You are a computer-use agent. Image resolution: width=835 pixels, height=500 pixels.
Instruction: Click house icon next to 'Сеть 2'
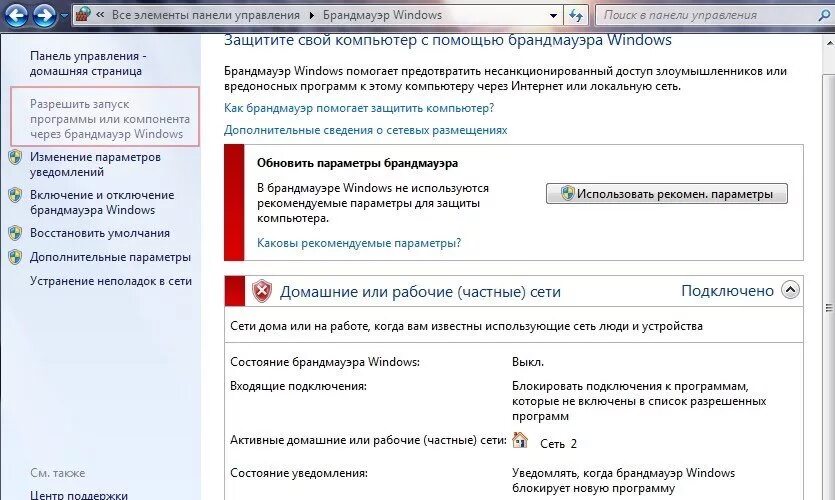coord(520,440)
